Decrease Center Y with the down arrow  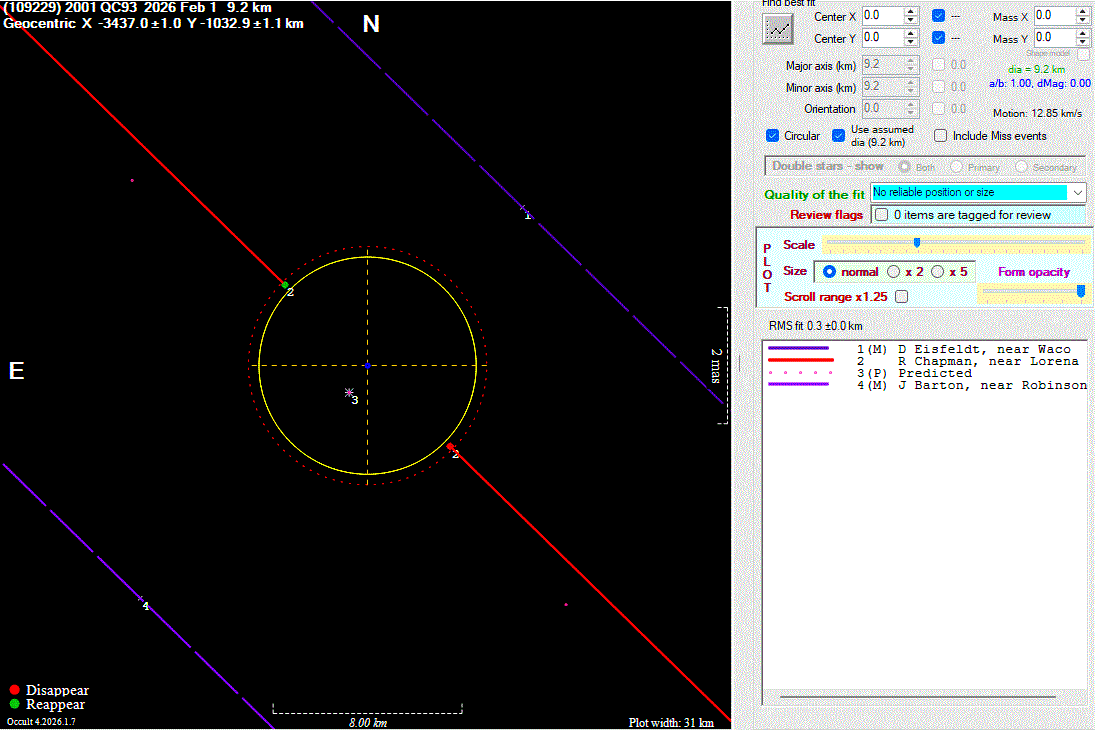pyautogui.click(x=911, y=43)
